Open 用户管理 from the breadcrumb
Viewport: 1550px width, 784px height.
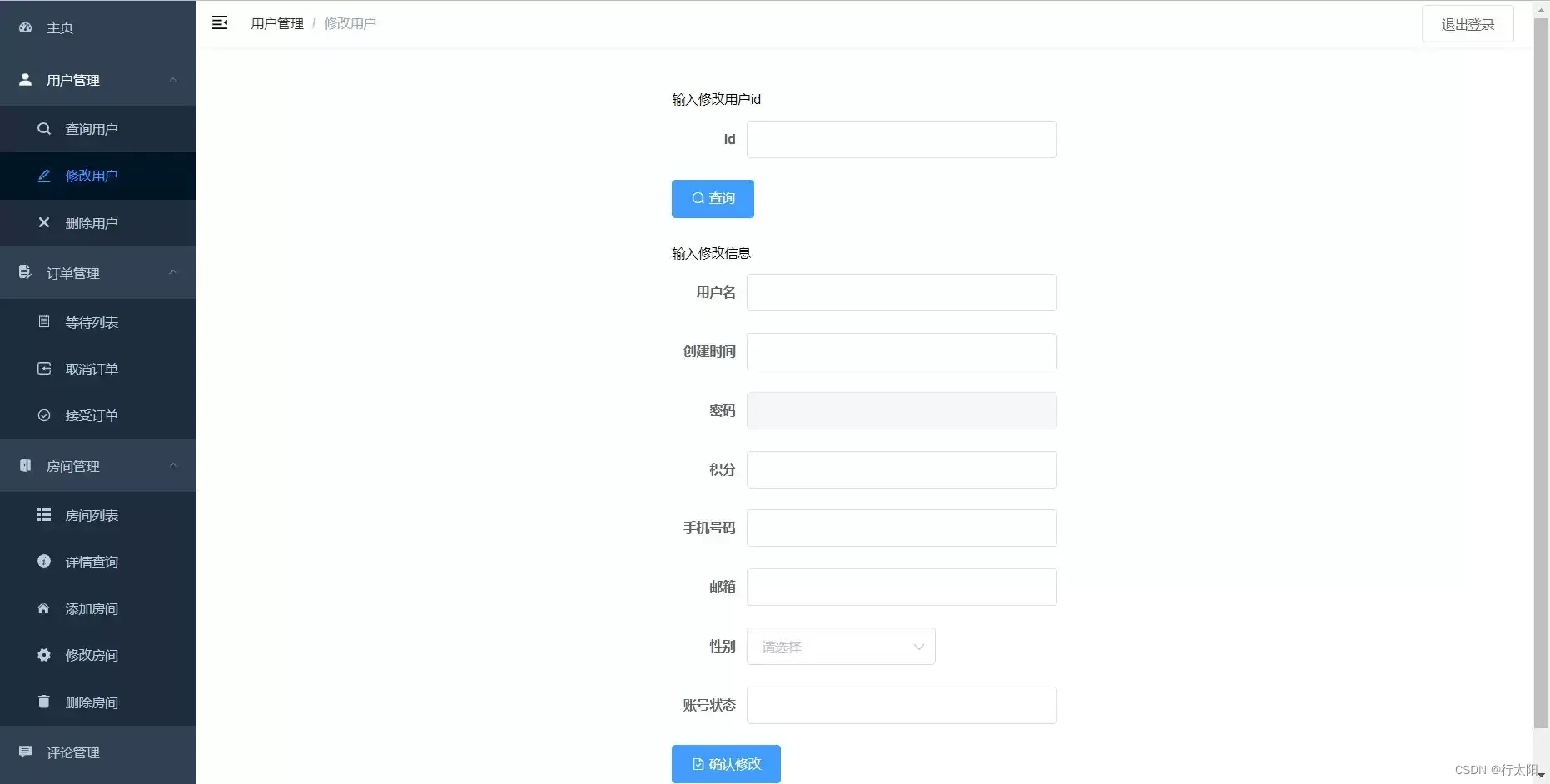[x=276, y=22]
